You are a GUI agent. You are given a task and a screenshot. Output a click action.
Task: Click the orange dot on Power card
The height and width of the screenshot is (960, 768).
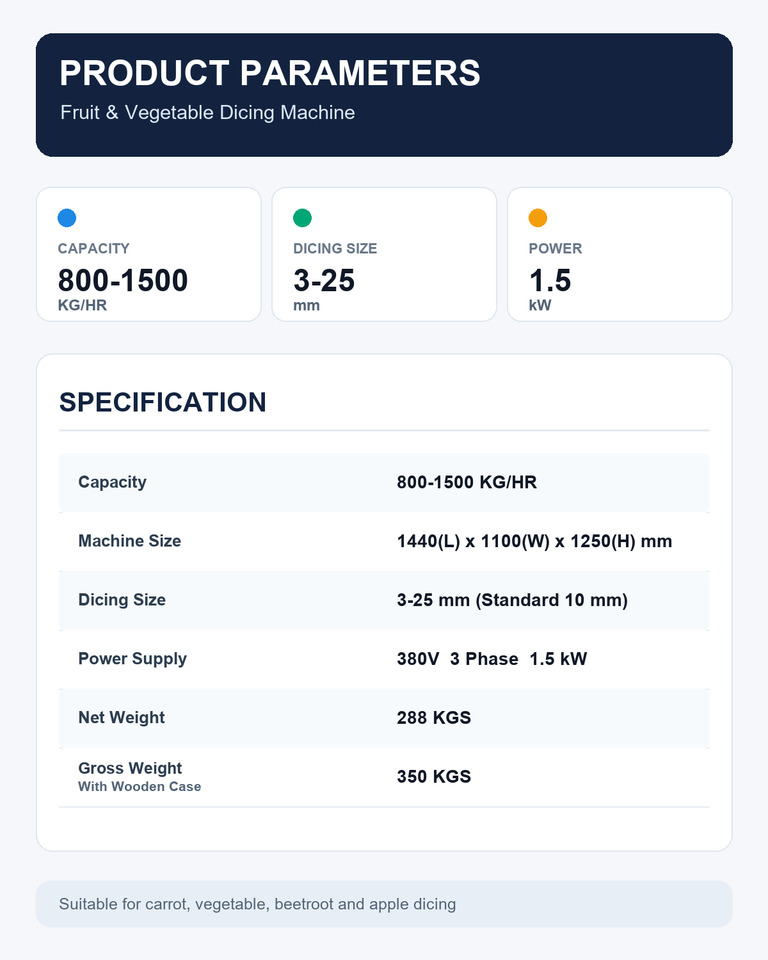[538, 218]
